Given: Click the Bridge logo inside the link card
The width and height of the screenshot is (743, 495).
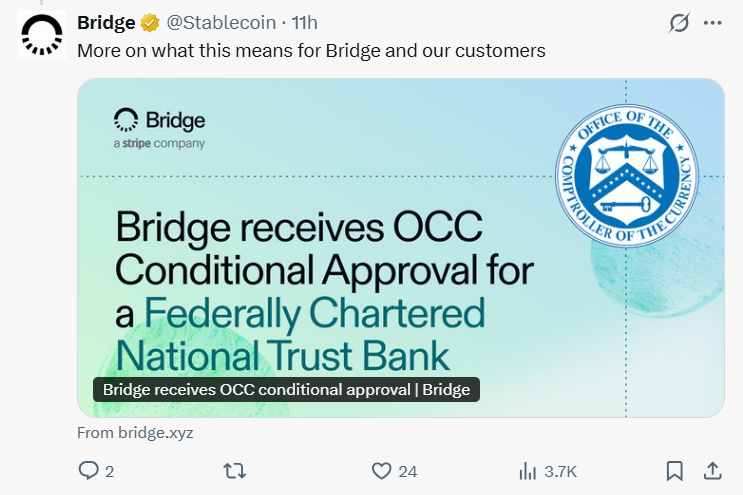Looking at the screenshot, I should point(160,127).
